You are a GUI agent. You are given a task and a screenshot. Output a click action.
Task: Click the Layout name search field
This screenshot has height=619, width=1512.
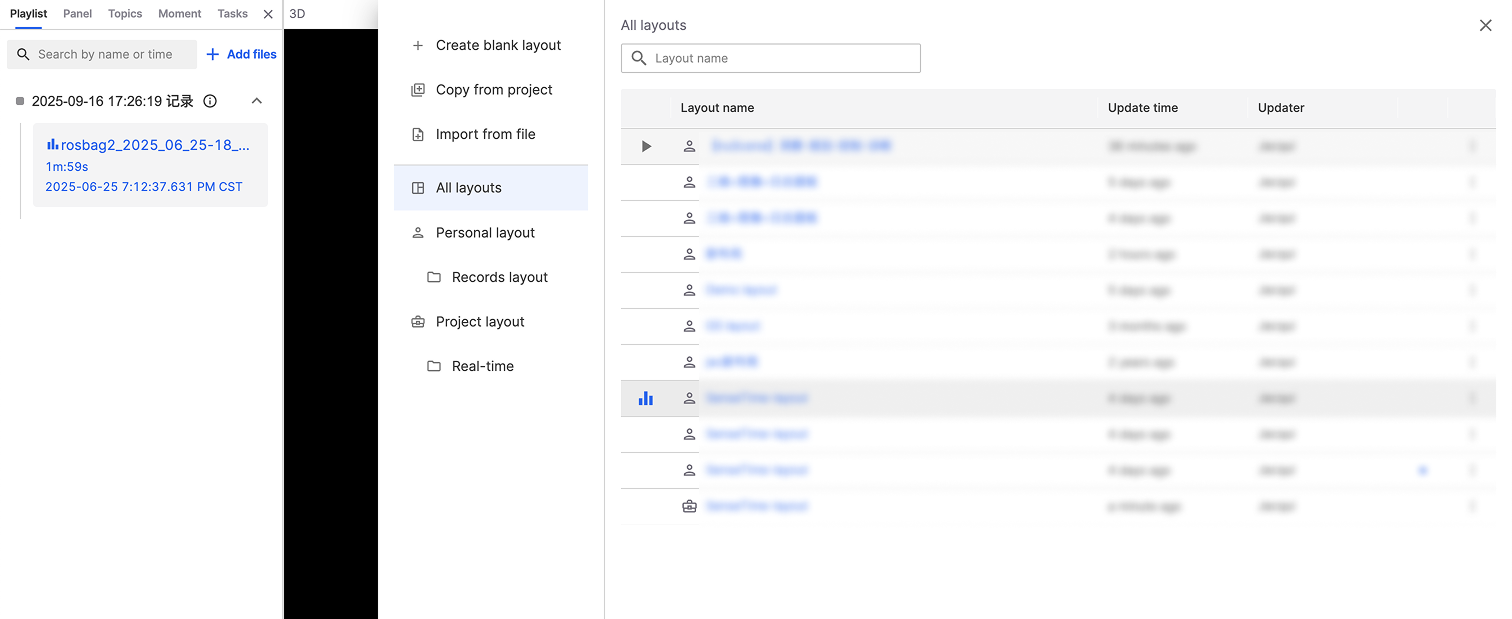(780, 58)
